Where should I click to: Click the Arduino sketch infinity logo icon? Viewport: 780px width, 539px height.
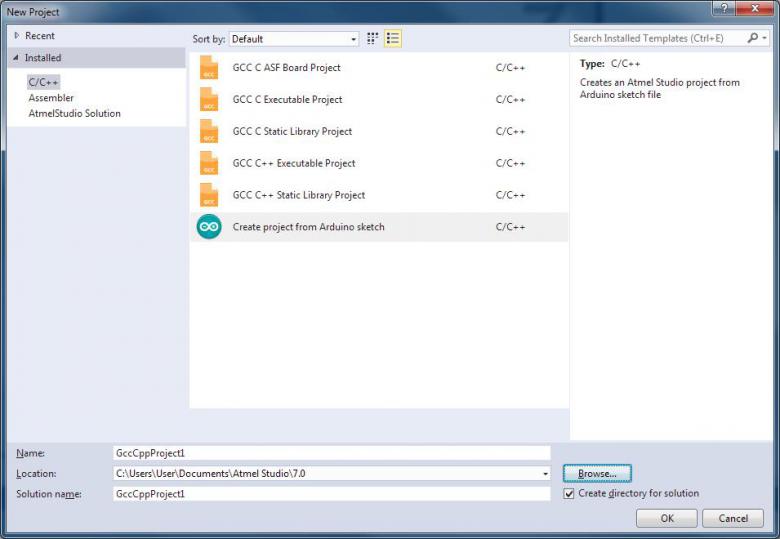(x=209, y=227)
